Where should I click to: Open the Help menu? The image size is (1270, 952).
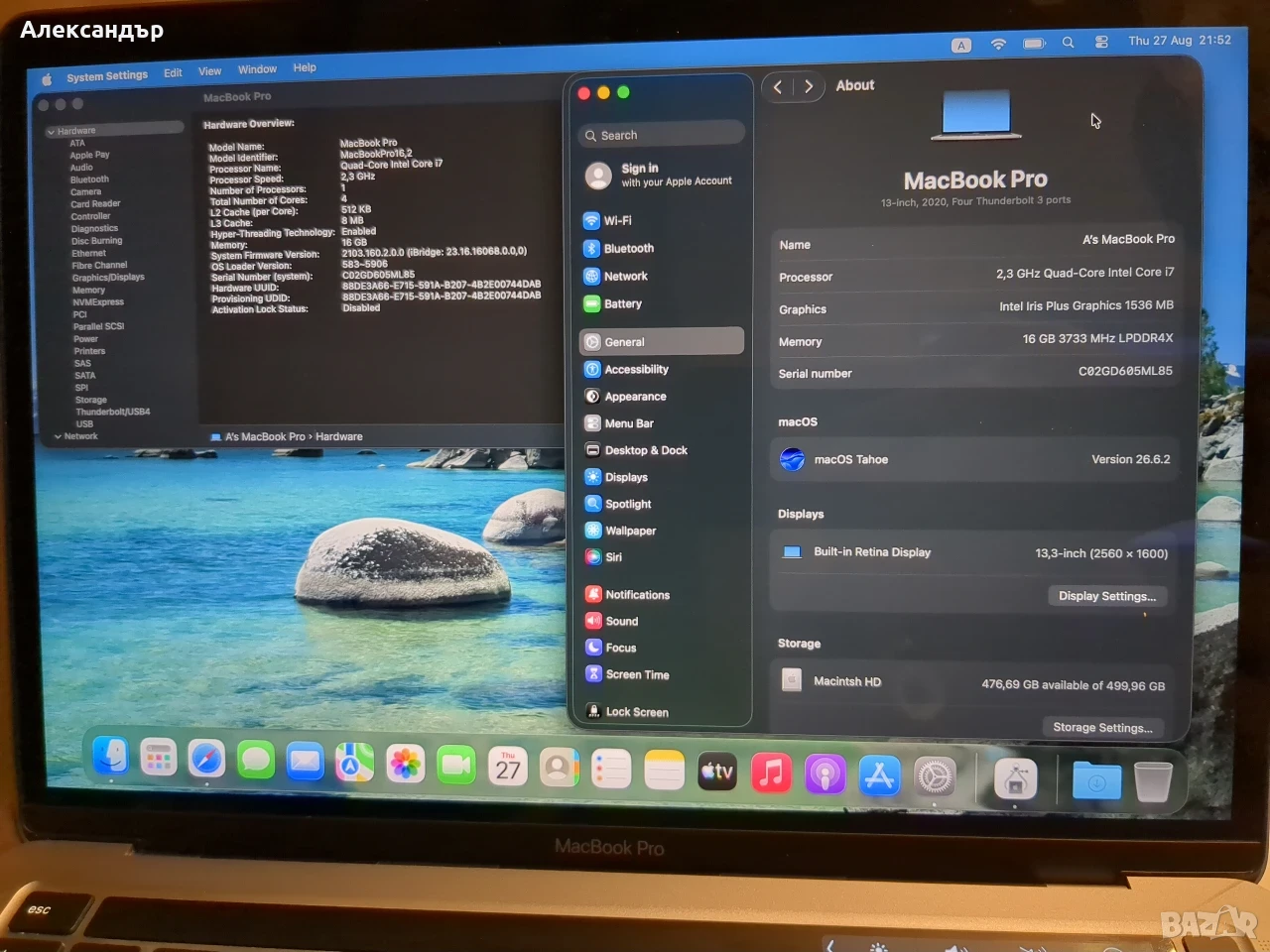[305, 68]
